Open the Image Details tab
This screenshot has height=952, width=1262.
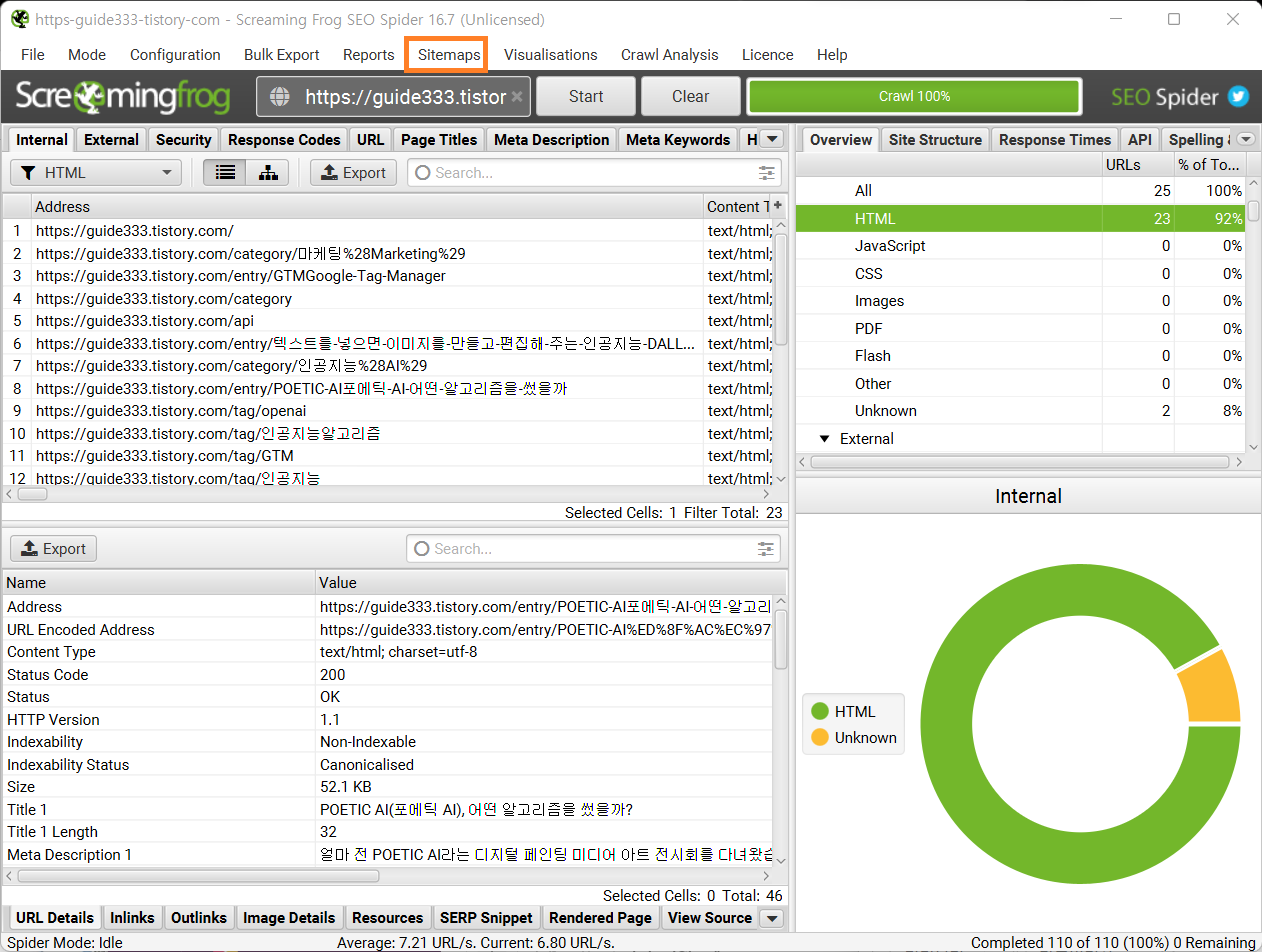point(289,918)
